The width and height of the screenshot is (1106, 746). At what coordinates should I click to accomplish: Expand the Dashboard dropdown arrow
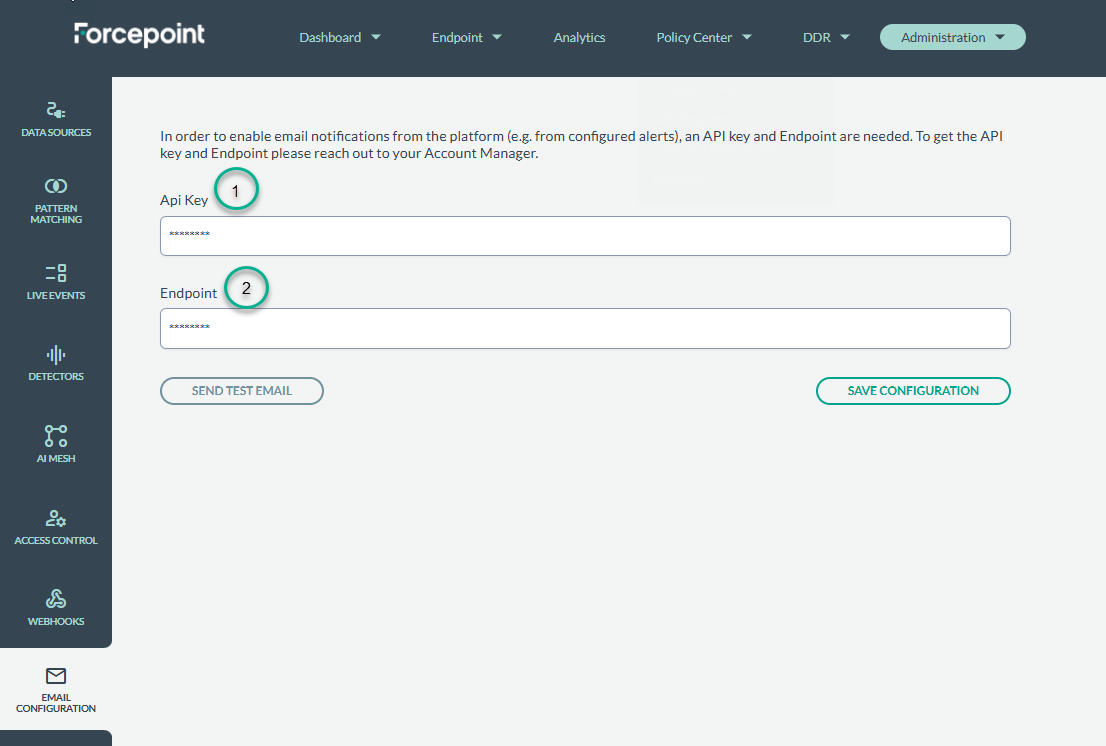pos(376,37)
